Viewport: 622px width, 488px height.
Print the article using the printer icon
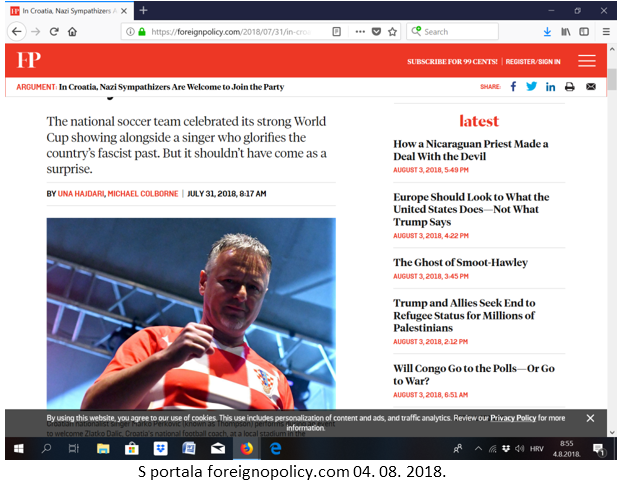coord(570,87)
